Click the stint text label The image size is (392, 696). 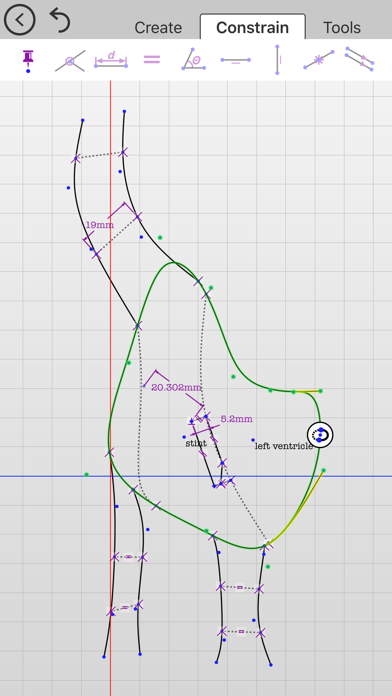point(196,443)
